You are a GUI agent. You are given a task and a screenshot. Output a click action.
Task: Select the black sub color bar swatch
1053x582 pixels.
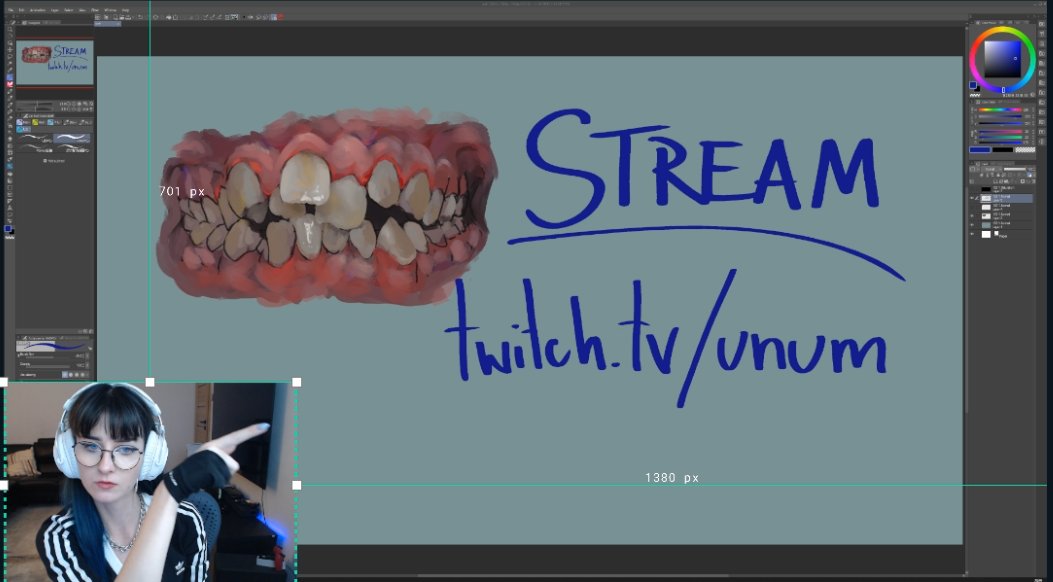1003,150
